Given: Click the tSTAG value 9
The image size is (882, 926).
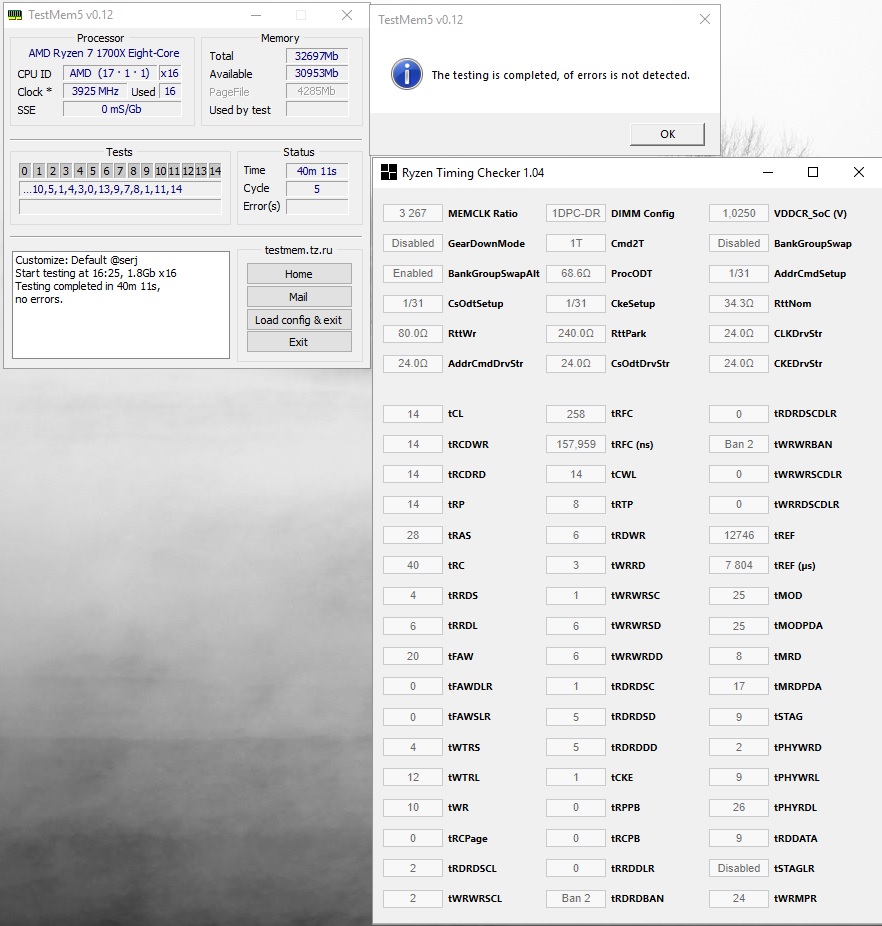Looking at the screenshot, I should coord(738,716).
